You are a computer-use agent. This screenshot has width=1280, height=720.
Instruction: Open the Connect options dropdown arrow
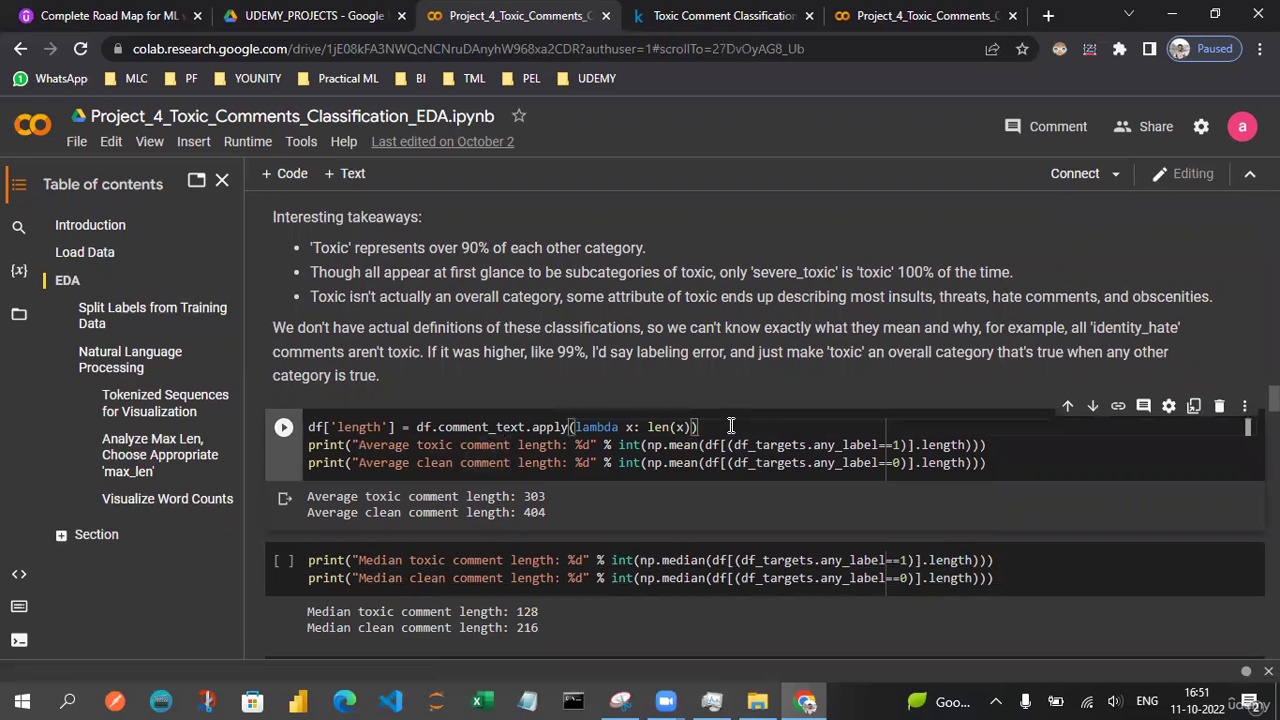(1114, 174)
